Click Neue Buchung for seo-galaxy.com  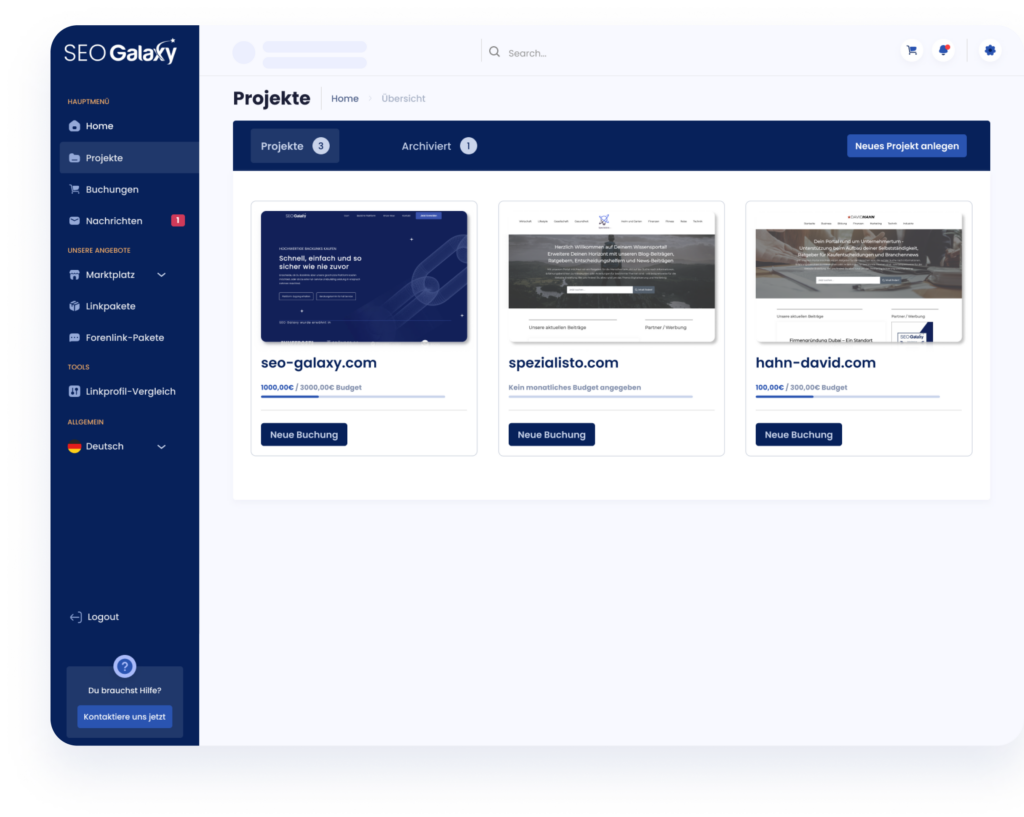(304, 435)
